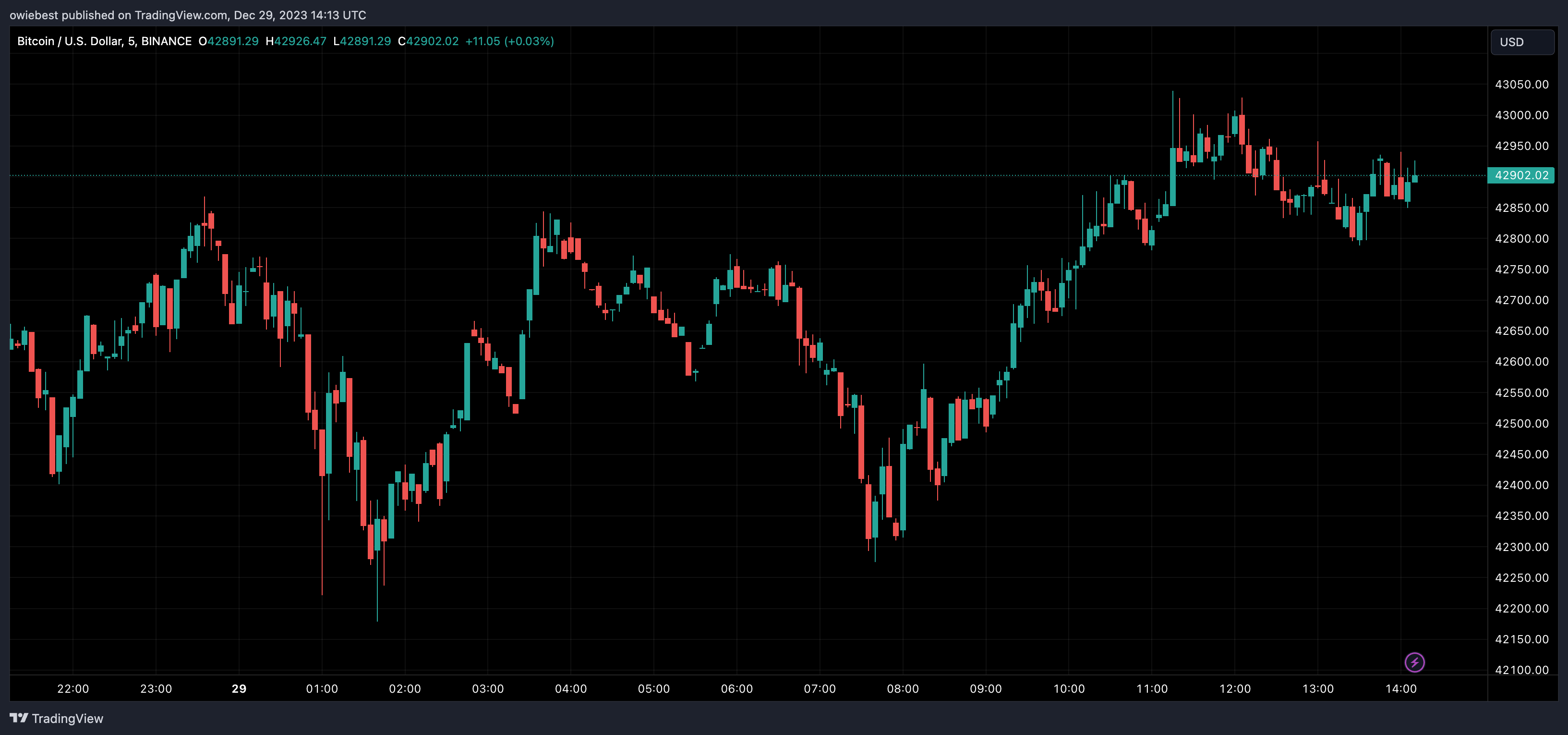
Task: Select the Close value C42902.02 in the legend
Action: [428, 41]
